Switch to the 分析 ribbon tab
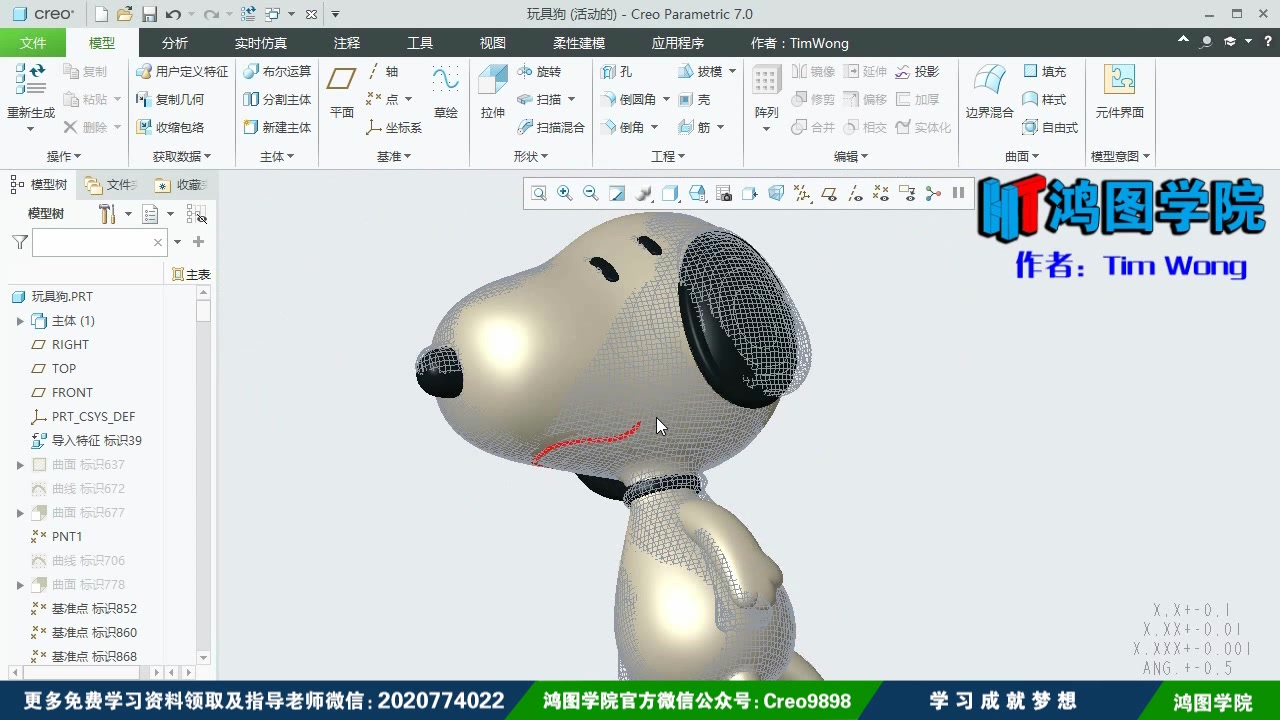Screen dimensions: 1280x720 point(174,42)
